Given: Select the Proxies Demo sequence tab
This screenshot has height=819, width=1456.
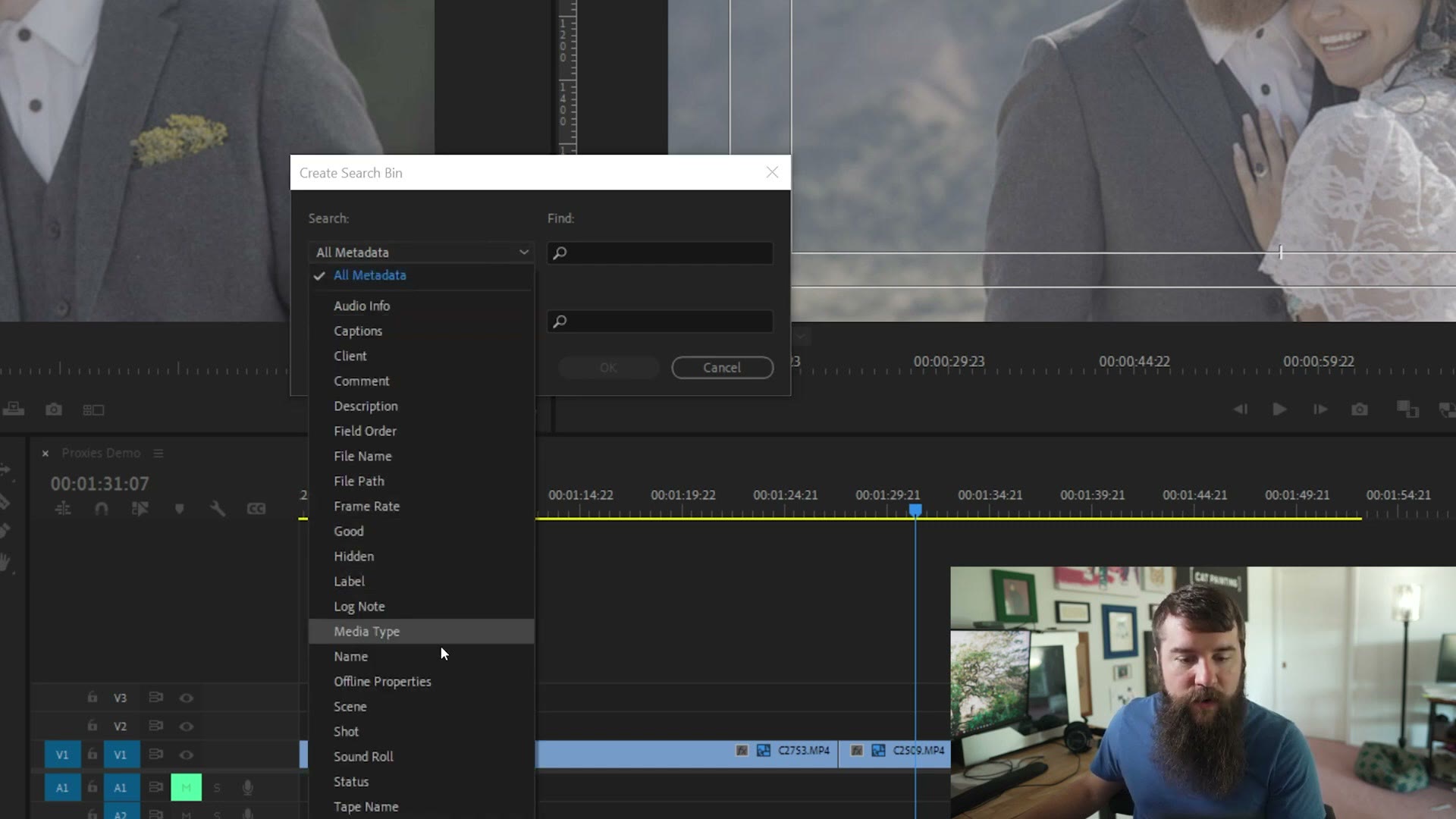Looking at the screenshot, I should (101, 453).
